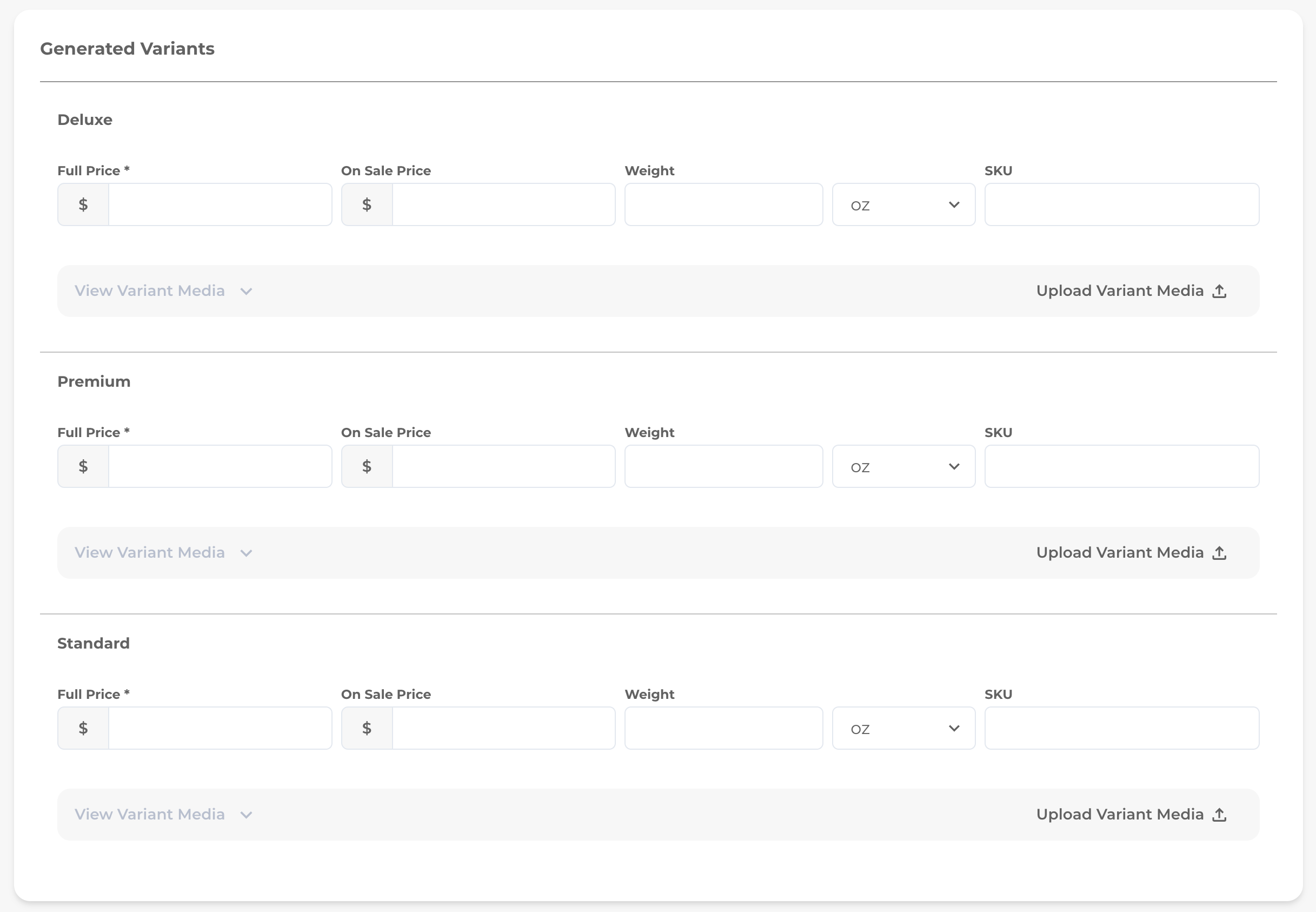Focus the Standard Weight input field

[x=723, y=728]
